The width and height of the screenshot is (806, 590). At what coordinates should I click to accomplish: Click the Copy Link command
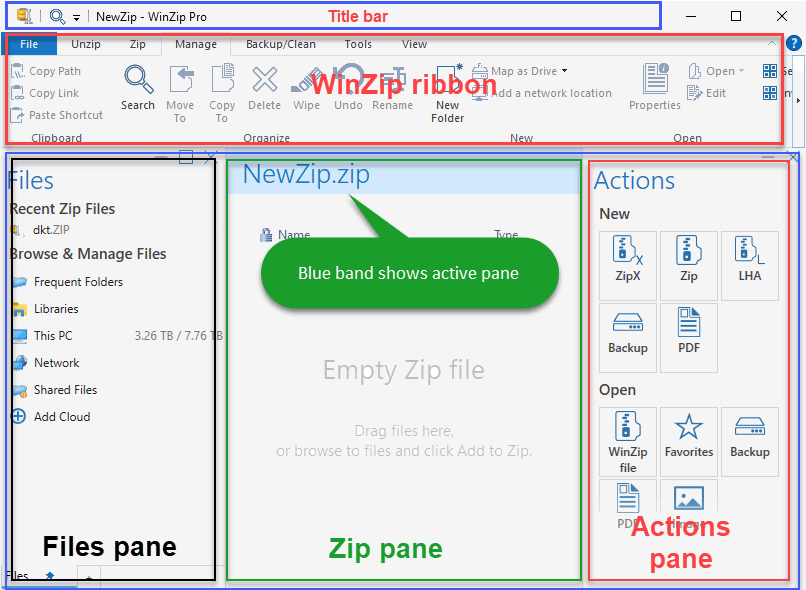45,93
